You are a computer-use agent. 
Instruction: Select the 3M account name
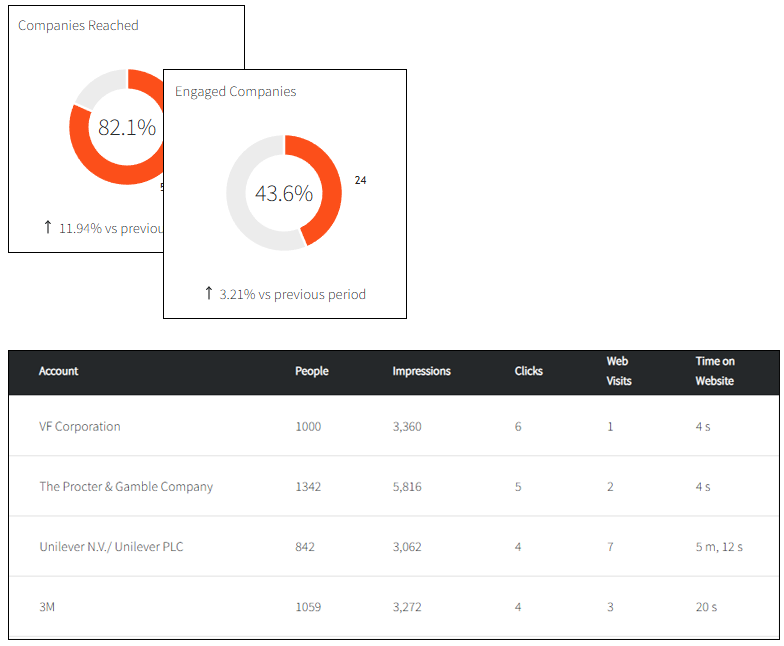pyautogui.click(x=47, y=607)
